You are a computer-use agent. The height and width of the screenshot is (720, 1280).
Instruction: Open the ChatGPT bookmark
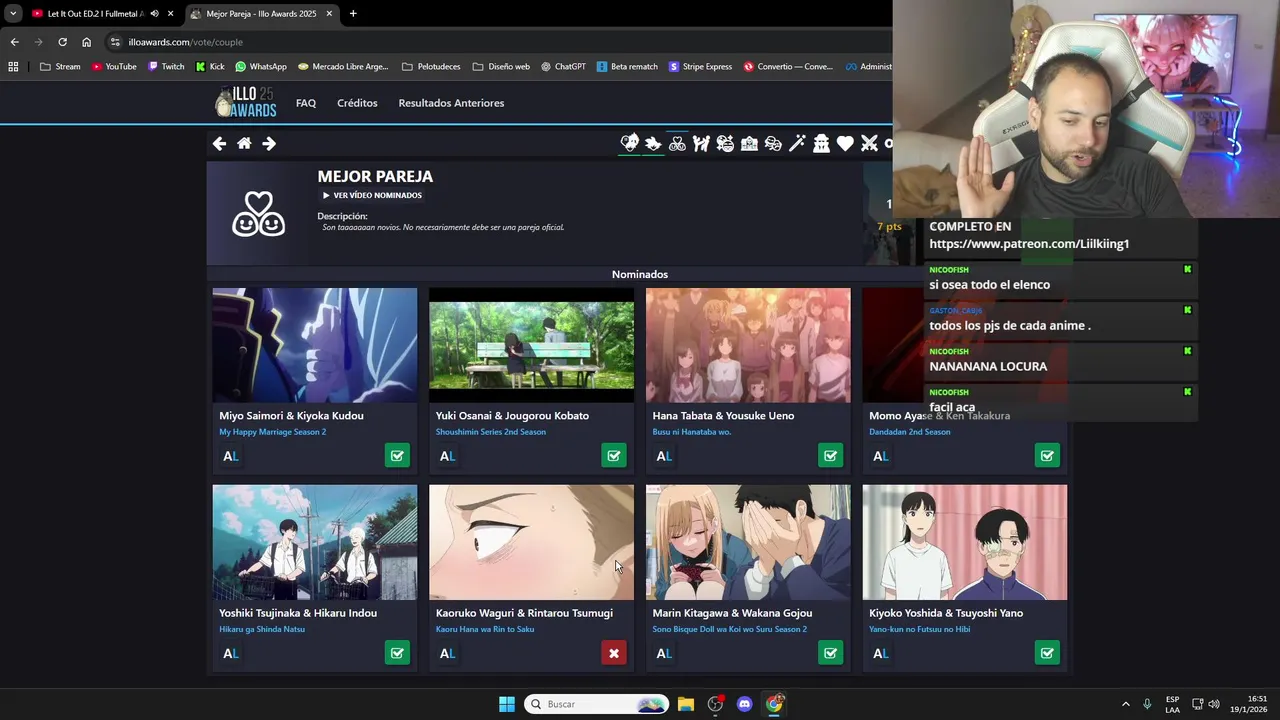pos(563,67)
